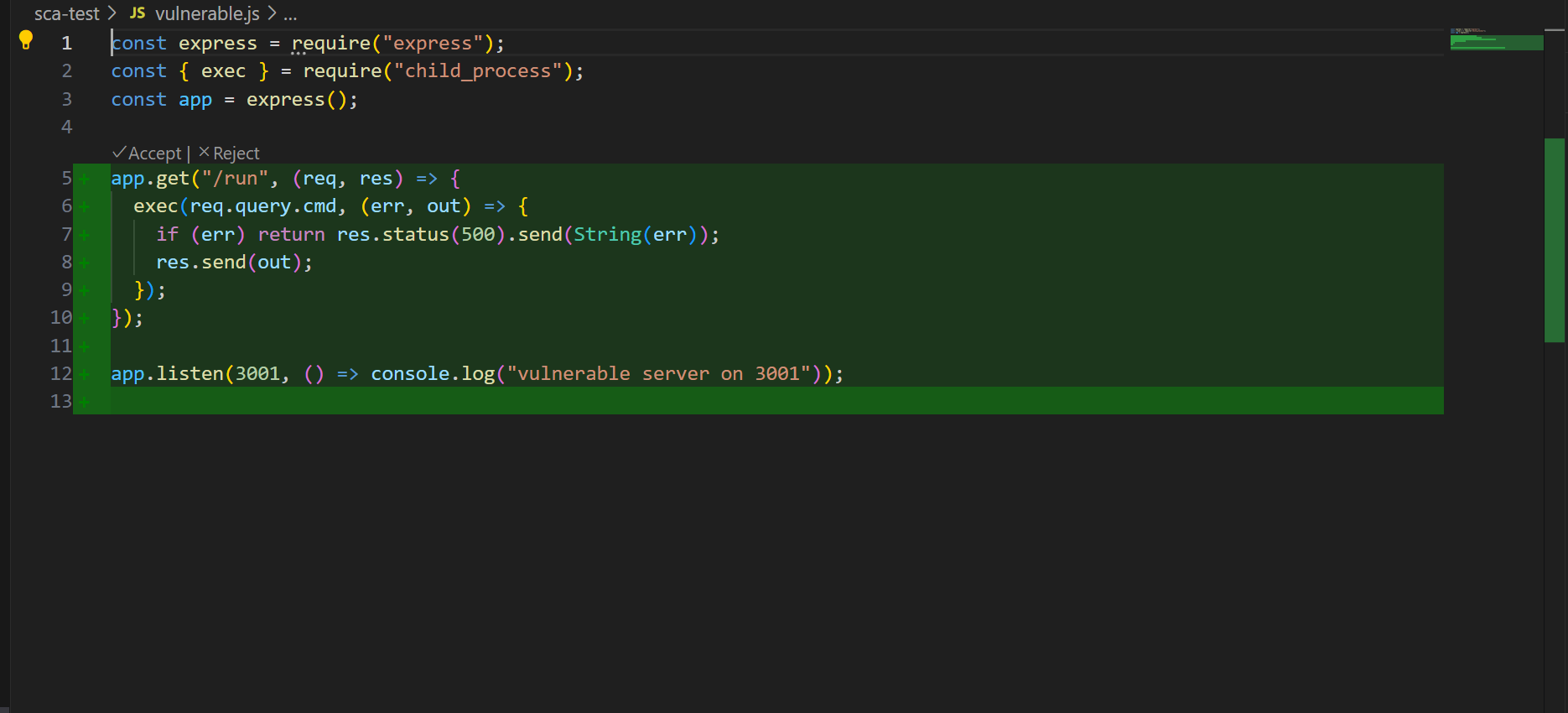Image resolution: width=1568 pixels, height=713 pixels.
Task: Click the checkmark icon beside Accept
Action: point(119,153)
